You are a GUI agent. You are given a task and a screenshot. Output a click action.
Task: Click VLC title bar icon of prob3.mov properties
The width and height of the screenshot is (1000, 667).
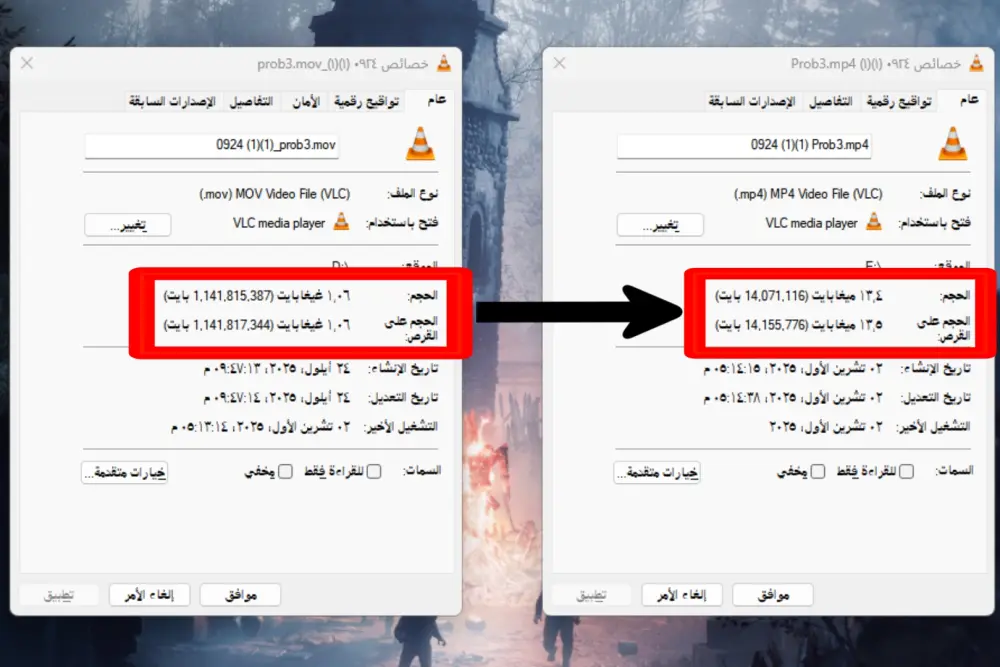click(444, 64)
